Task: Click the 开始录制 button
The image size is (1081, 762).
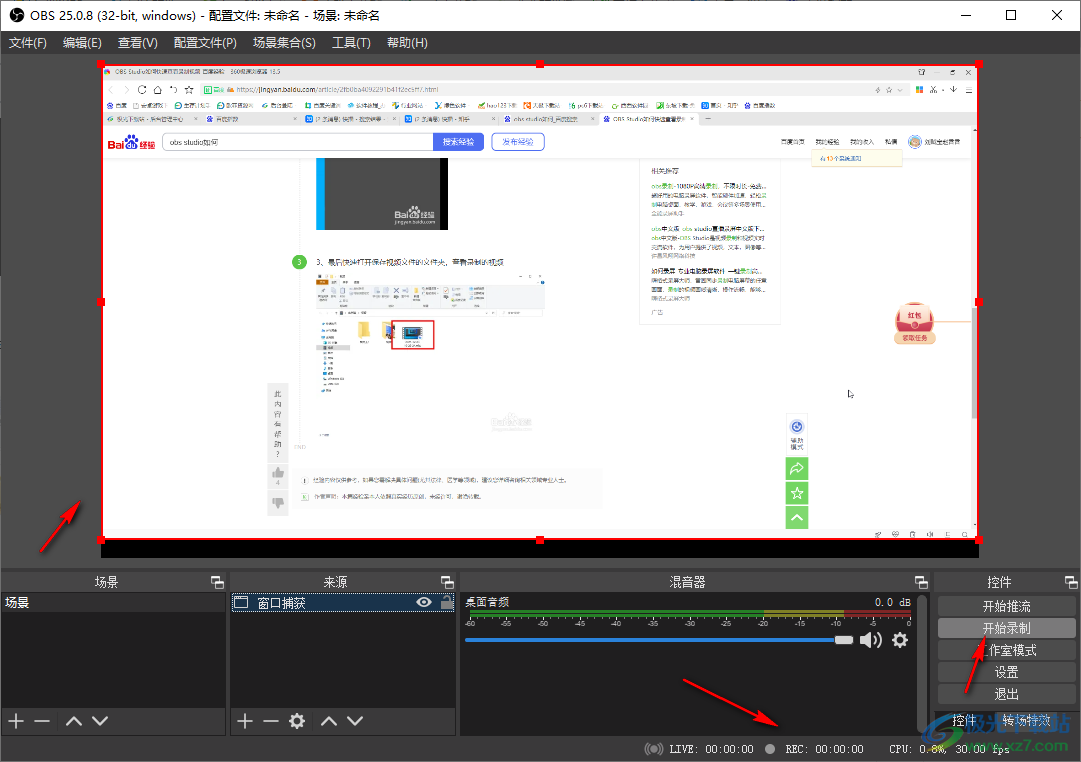Action: pyautogui.click(x=1007, y=628)
